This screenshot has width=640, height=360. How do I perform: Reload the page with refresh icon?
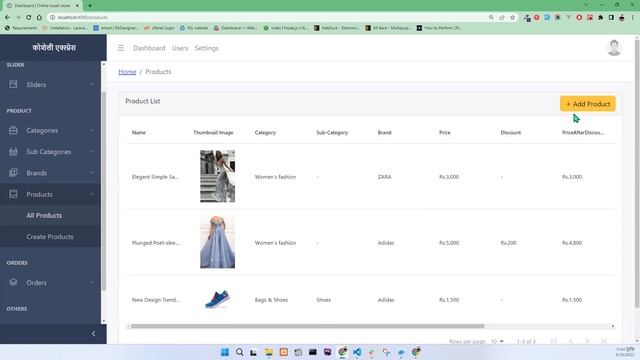pos(28,17)
